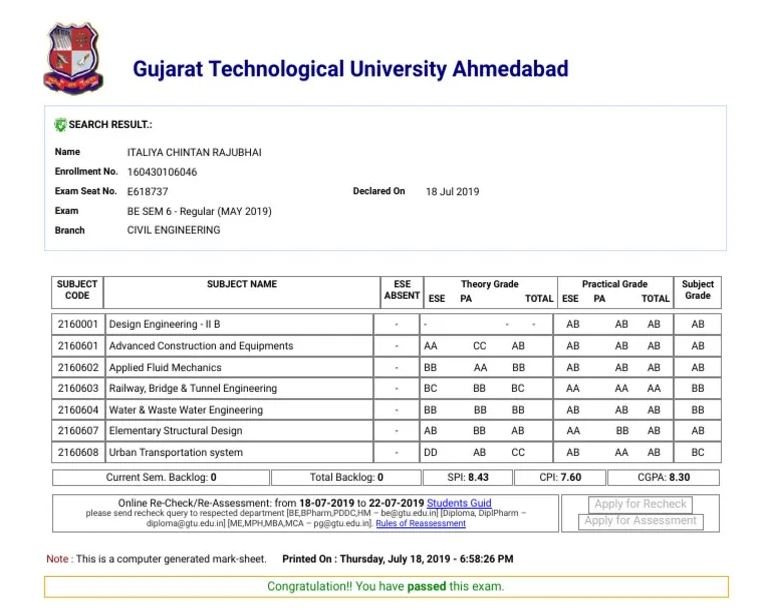Image resolution: width=757 pixels, height=614 pixels.
Task: Click subject code 2160603
Action: click(x=78, y=389)
